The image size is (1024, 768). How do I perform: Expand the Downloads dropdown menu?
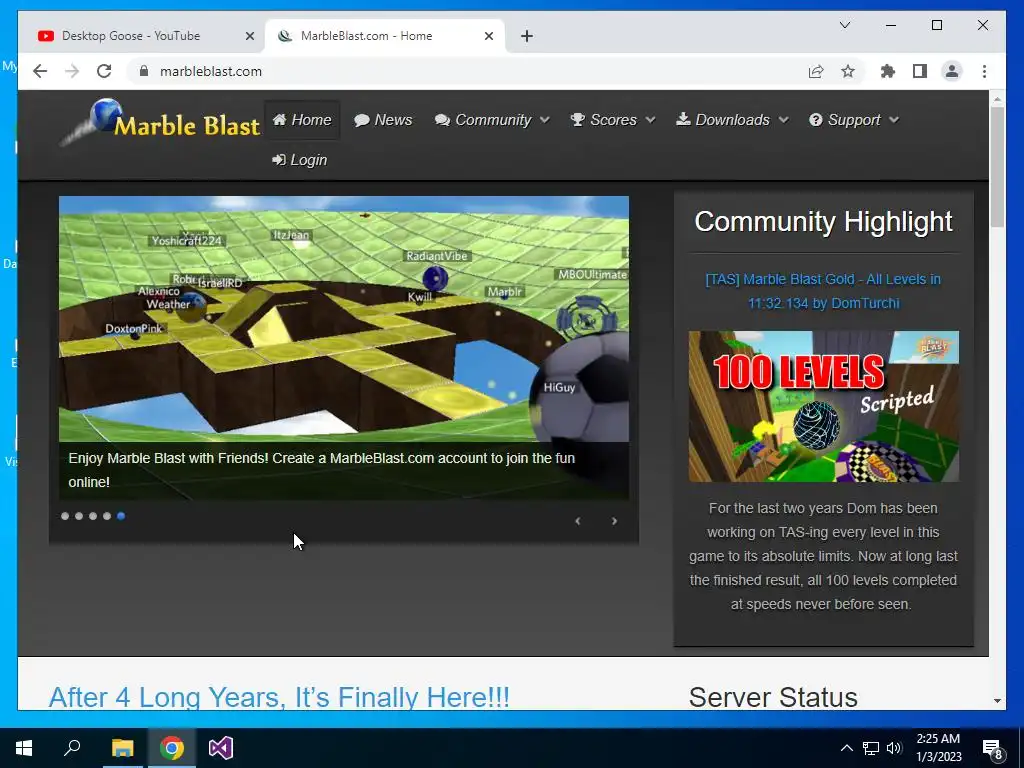732,120
